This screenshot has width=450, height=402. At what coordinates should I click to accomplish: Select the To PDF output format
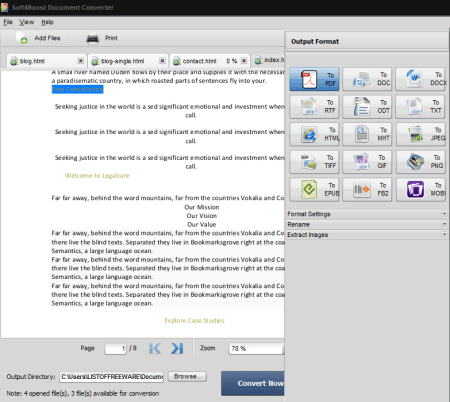click(x=314, y=79)
